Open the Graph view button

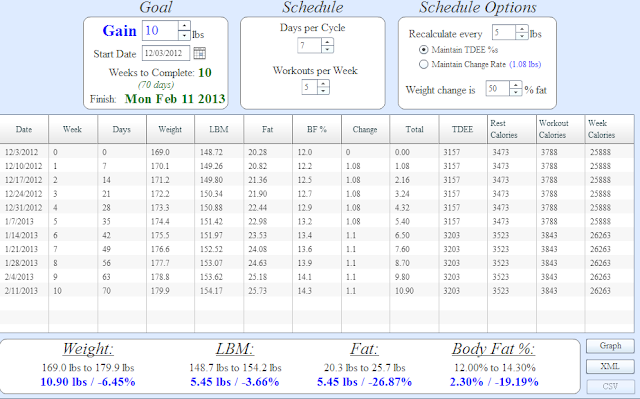610,346
